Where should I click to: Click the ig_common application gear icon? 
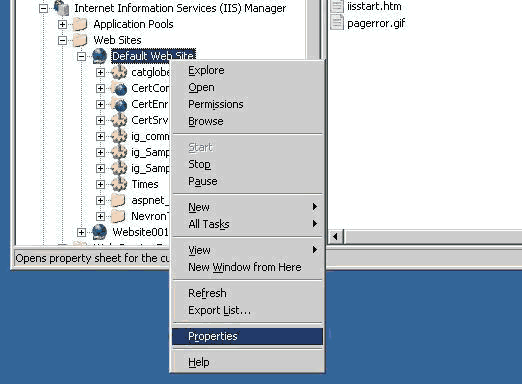coord(119,136)
